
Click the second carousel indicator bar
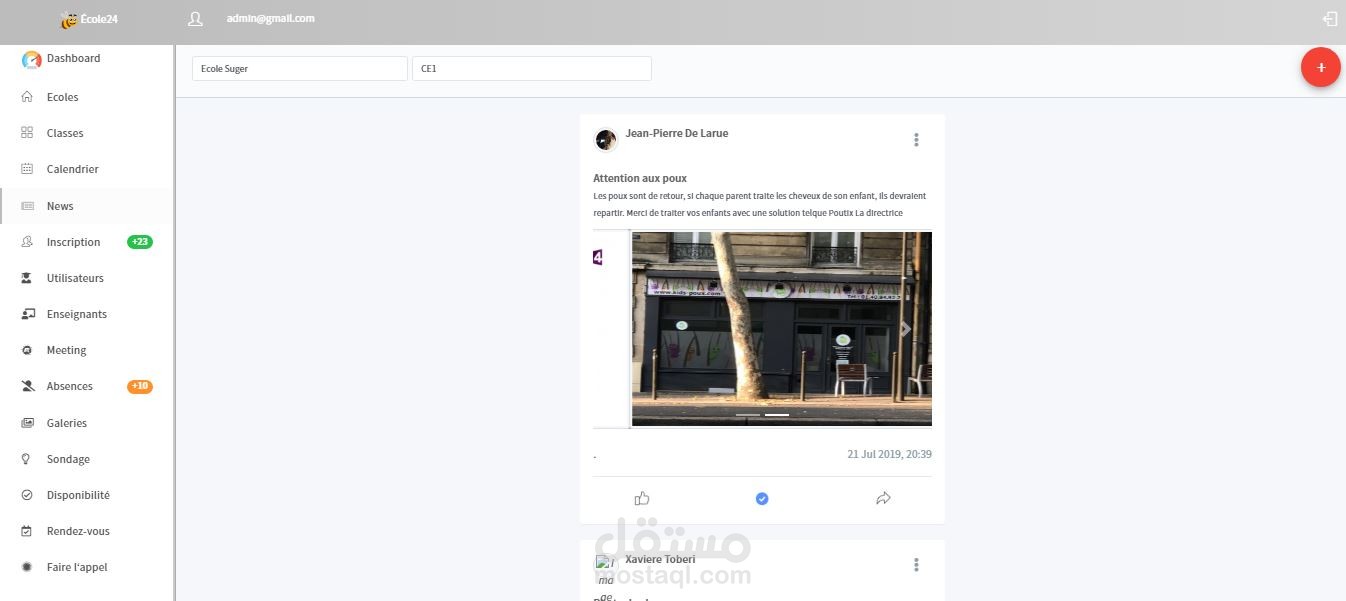pos(777,415)
